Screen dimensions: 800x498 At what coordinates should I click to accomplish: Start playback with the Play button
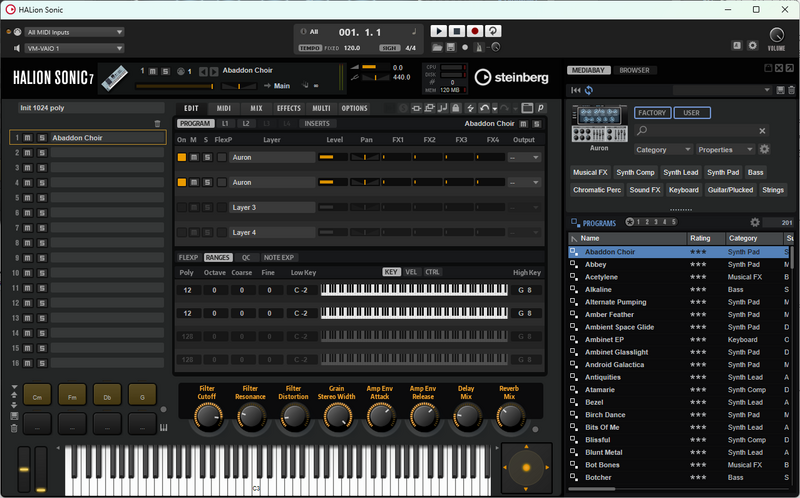(x=438, y=31)
